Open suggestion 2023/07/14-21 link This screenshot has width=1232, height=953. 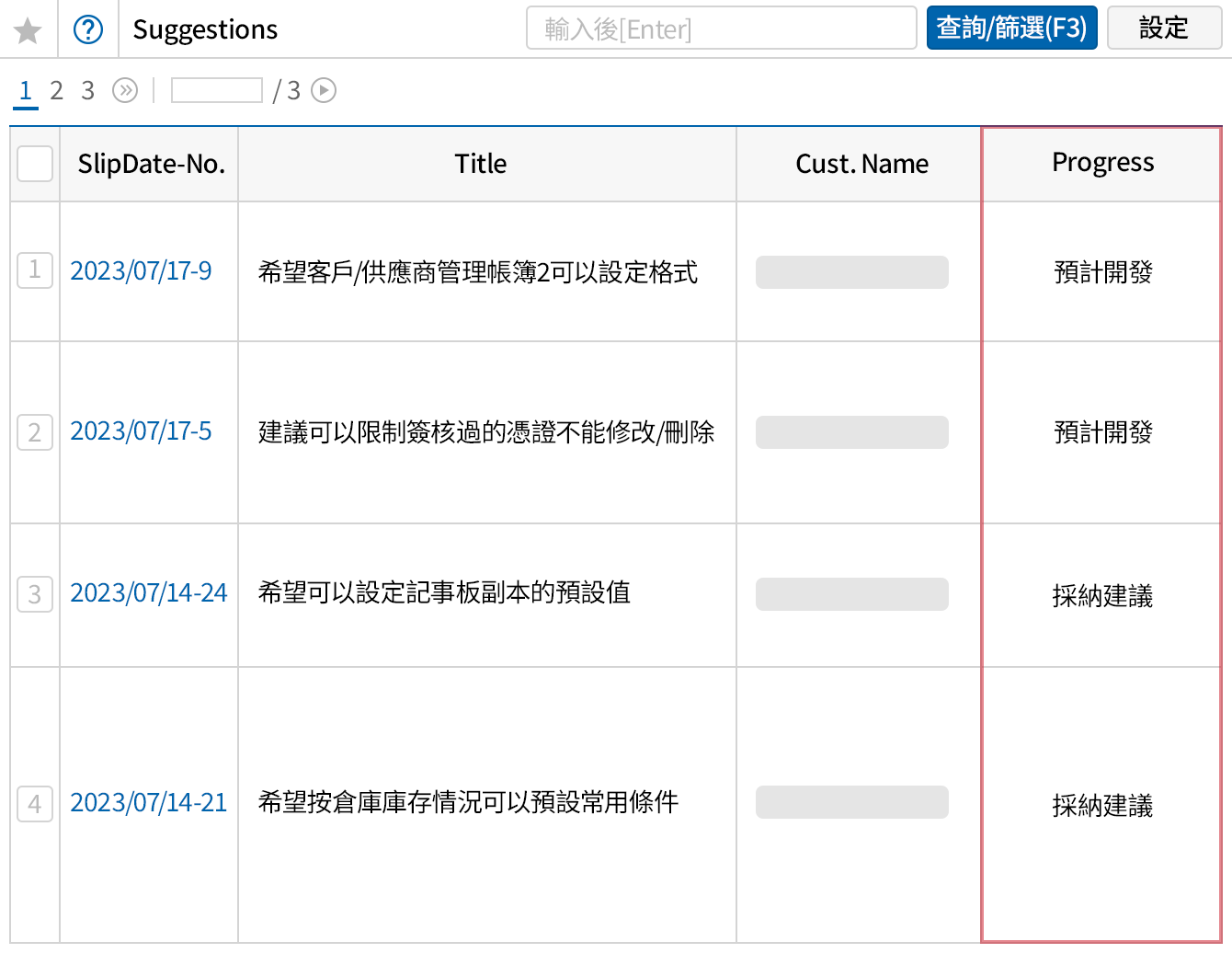148,803
